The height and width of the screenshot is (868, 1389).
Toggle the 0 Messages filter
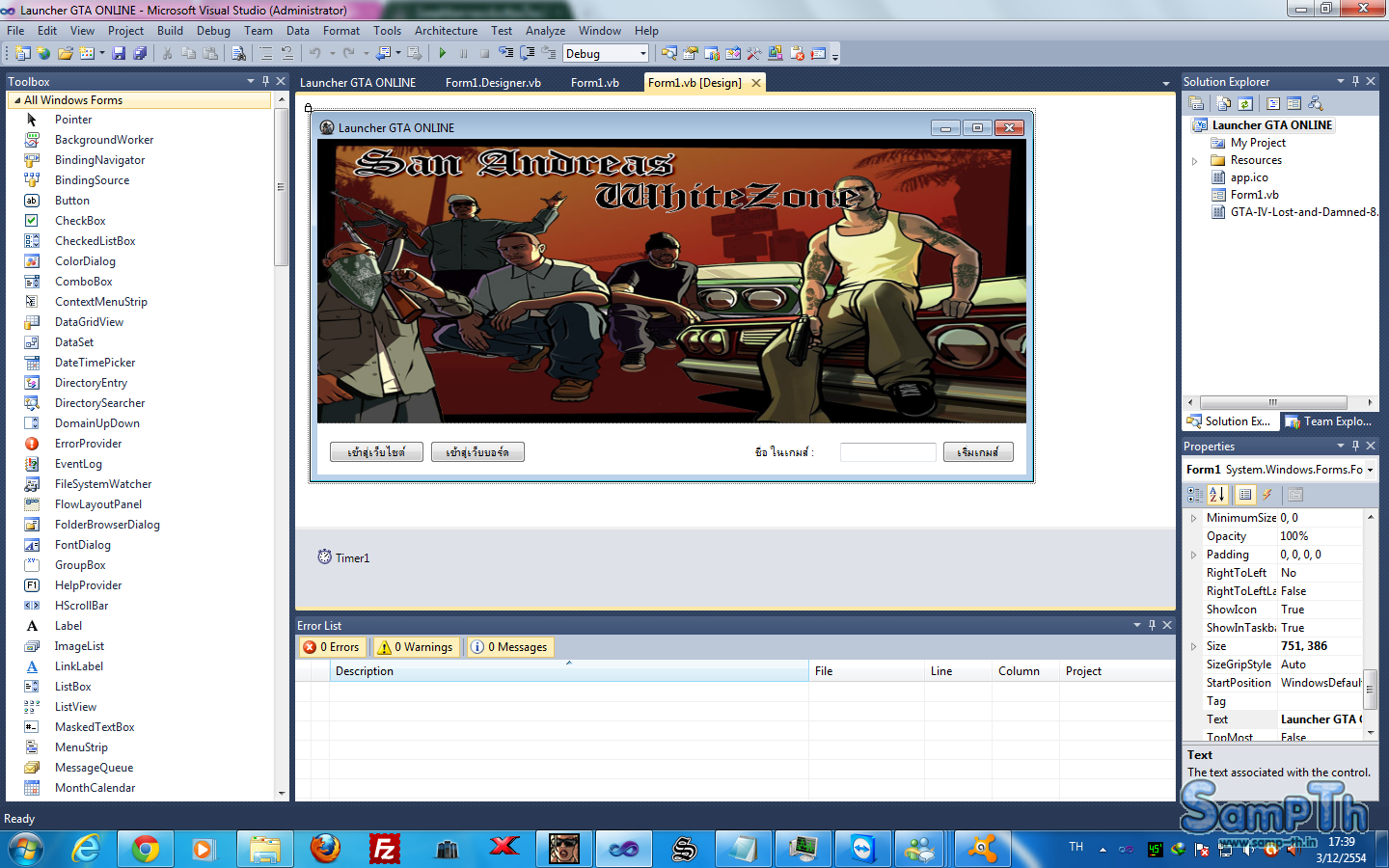tap(508, 647)
